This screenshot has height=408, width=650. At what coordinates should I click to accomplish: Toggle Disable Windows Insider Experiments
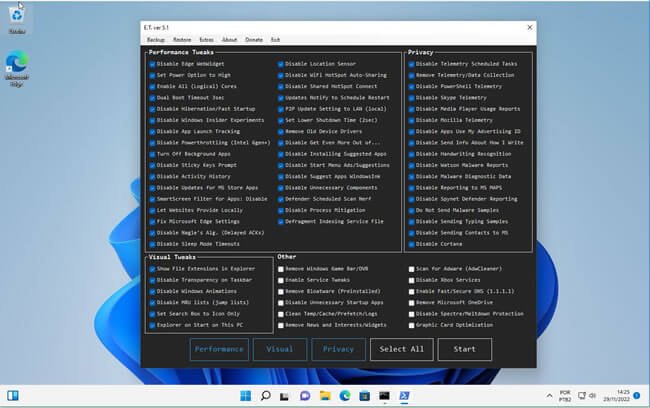click(152, 120)
